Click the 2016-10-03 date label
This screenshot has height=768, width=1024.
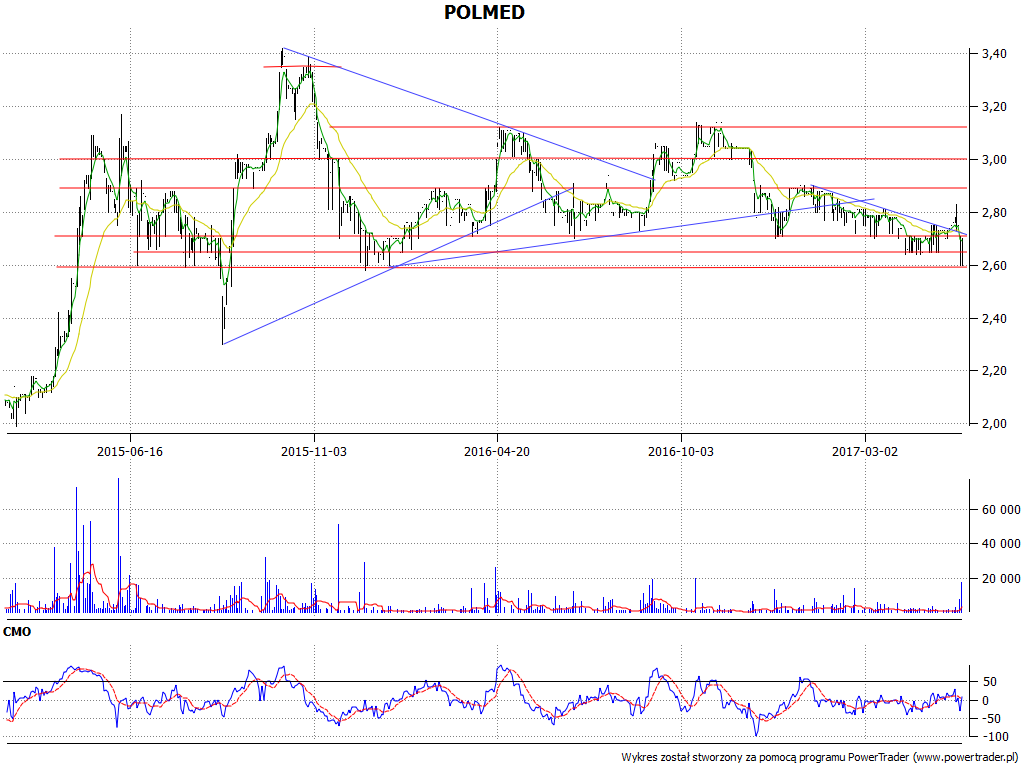681,451
